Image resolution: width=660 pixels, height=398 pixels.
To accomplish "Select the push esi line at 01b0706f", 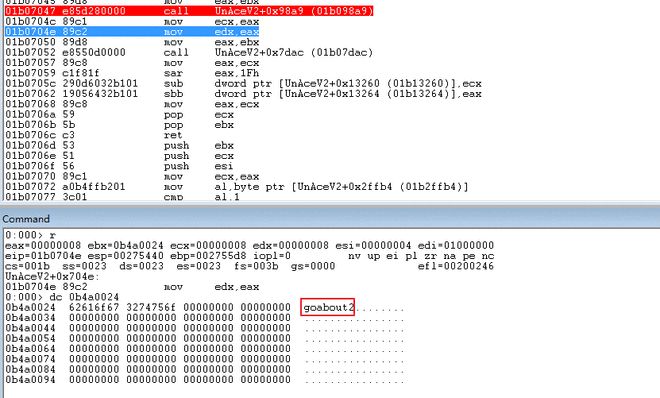I will (119, 166).
